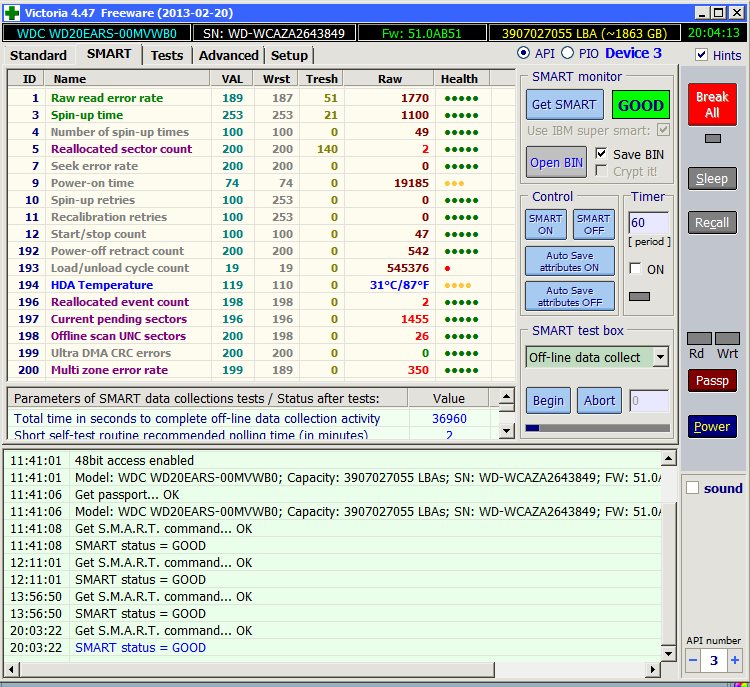Viewport: 750px width, 687px height.
Task: Click the Abort test button
Action: pyautogui.click(x=599, y=400)
